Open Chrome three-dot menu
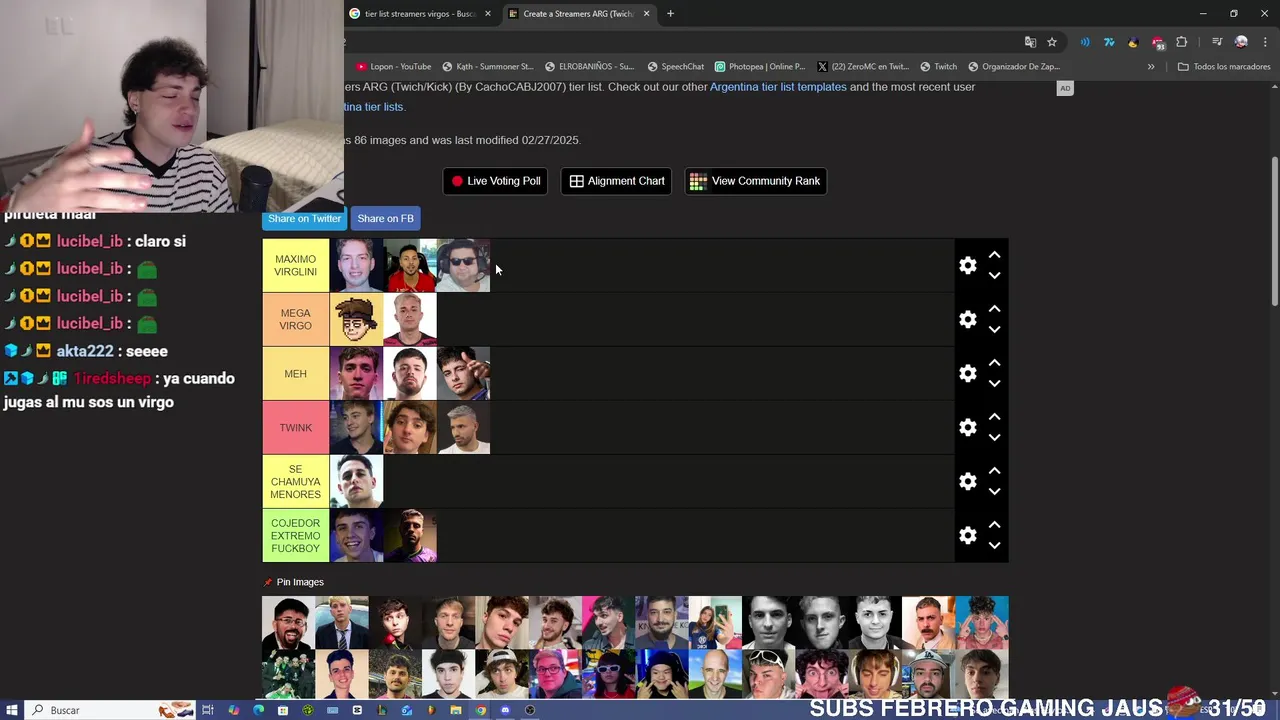Screen dimensions: 1280x720 pyautogui.click(x=1265, y=42)
